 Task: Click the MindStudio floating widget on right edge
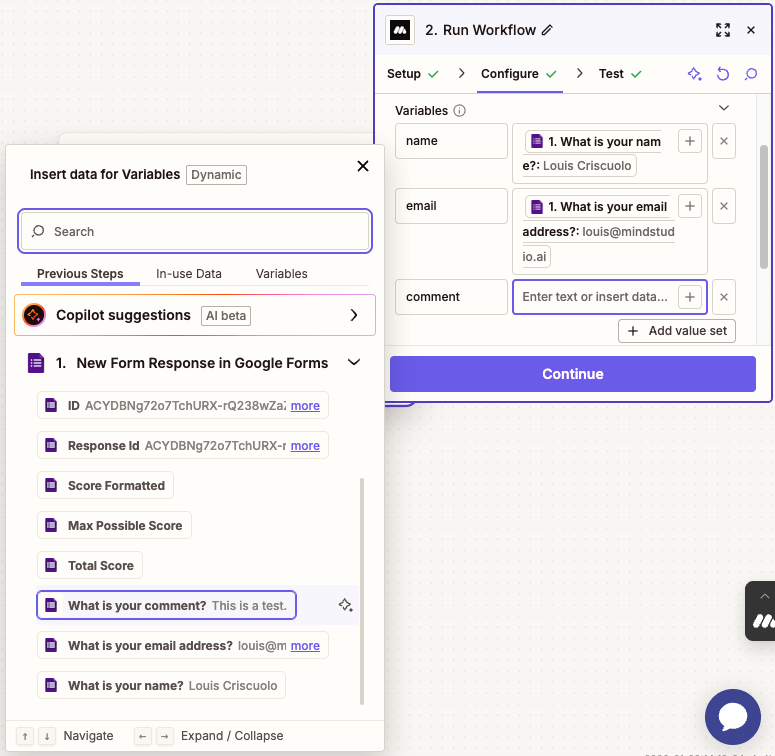tap(761, 611)
